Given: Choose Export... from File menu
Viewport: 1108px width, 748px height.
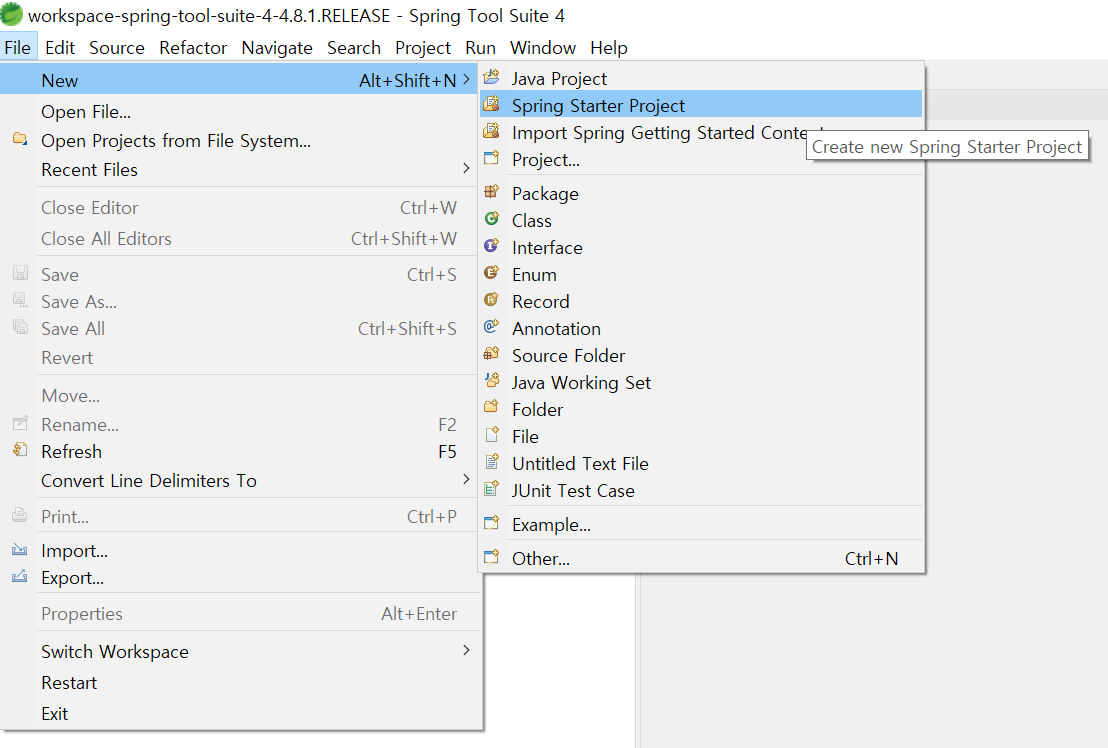Looking at the screenshot, I should pos(240,578).
